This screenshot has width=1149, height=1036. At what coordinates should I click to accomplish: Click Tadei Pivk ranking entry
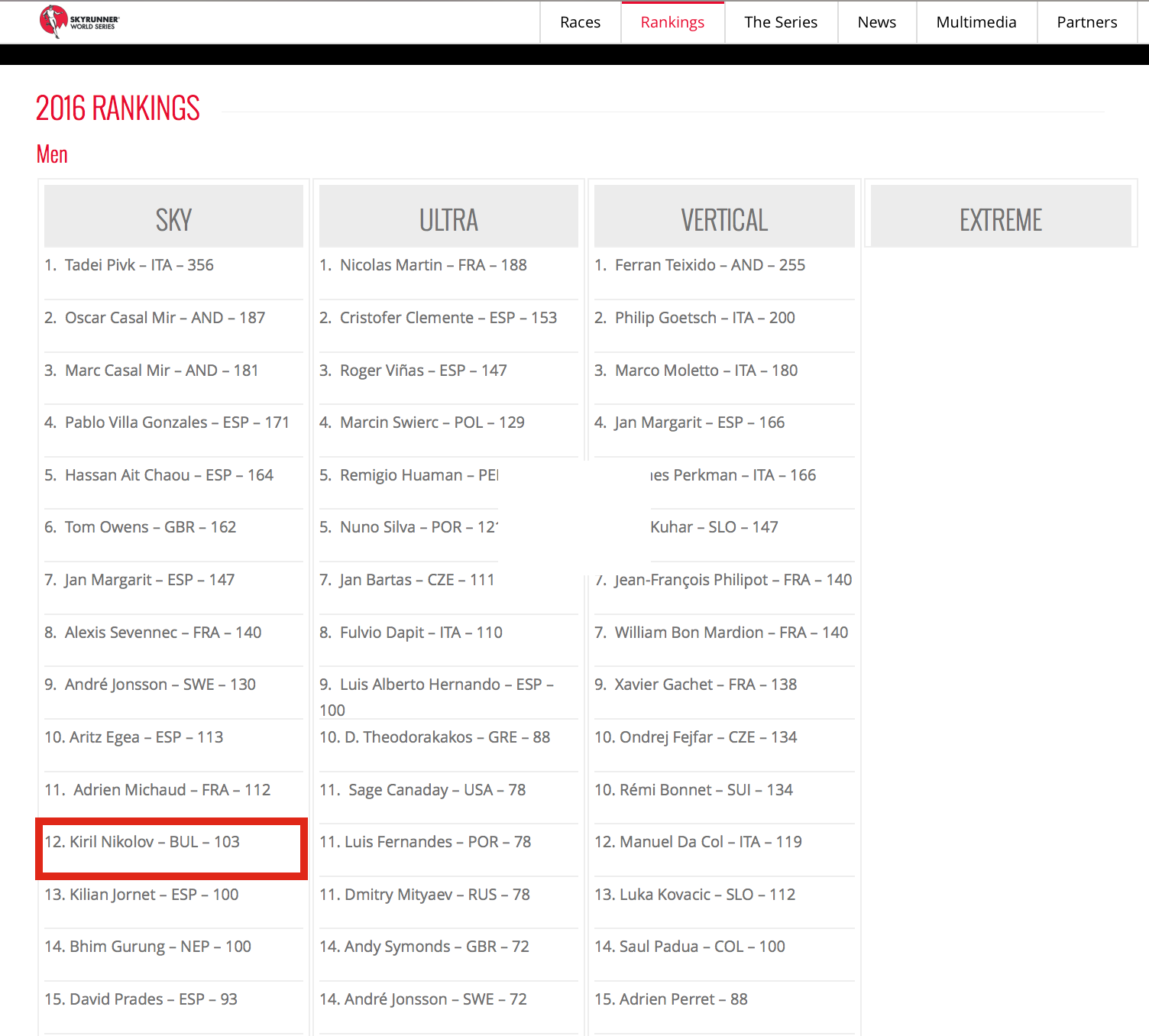click(129, 265)
